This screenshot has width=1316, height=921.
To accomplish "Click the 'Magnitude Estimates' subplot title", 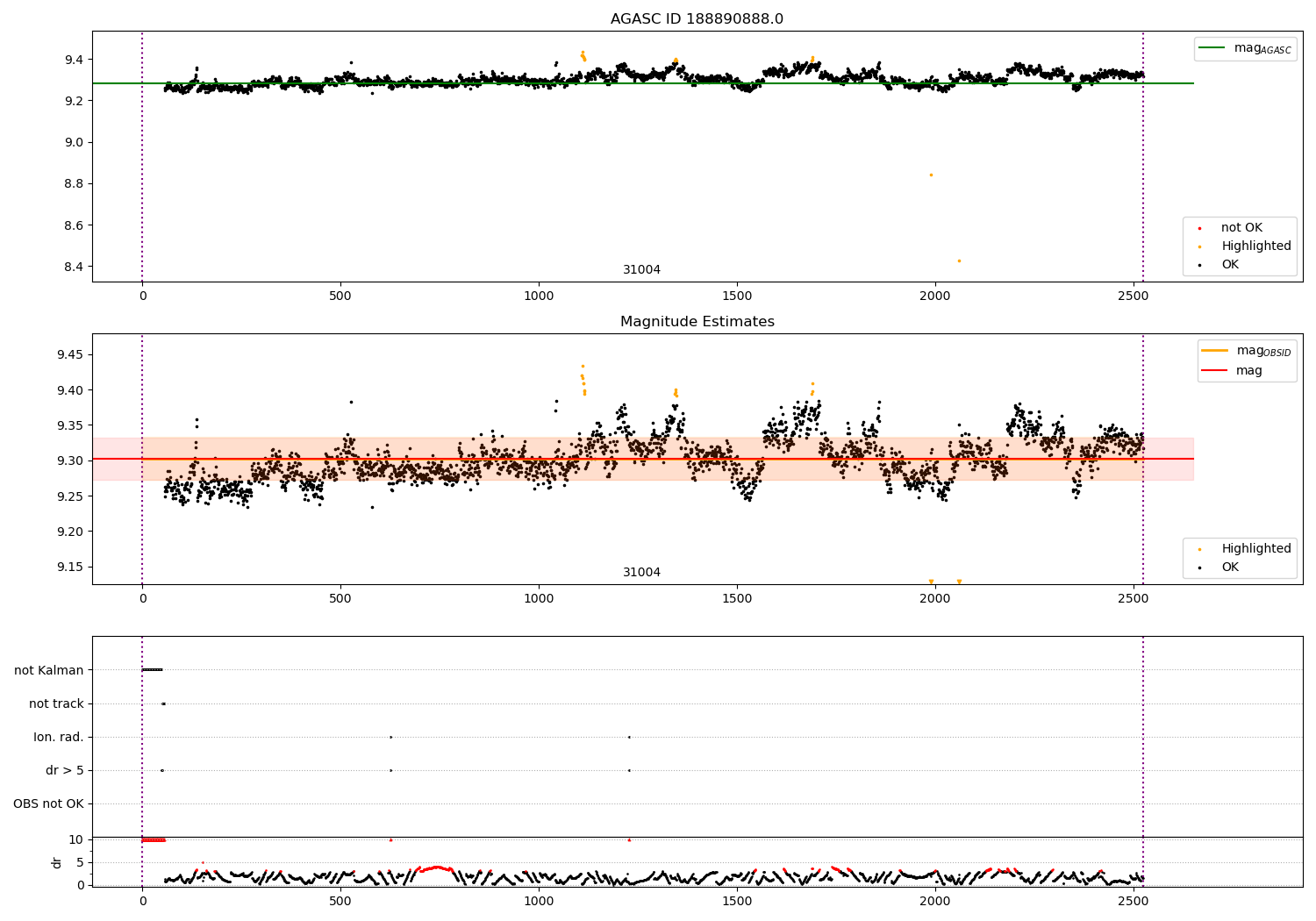I will pyautogui.click(x=697, y=322).
